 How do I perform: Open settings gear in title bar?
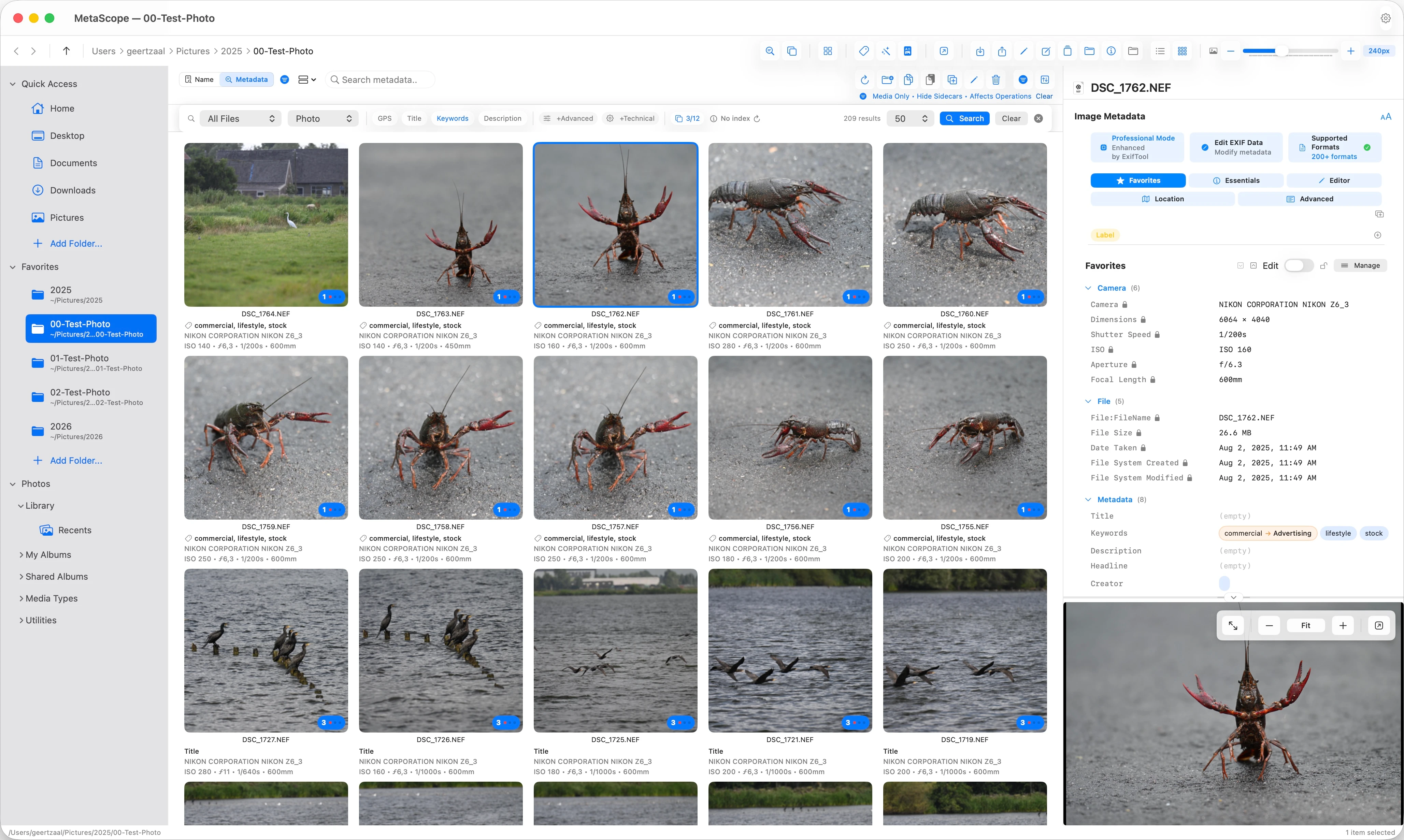[1385, 18]
